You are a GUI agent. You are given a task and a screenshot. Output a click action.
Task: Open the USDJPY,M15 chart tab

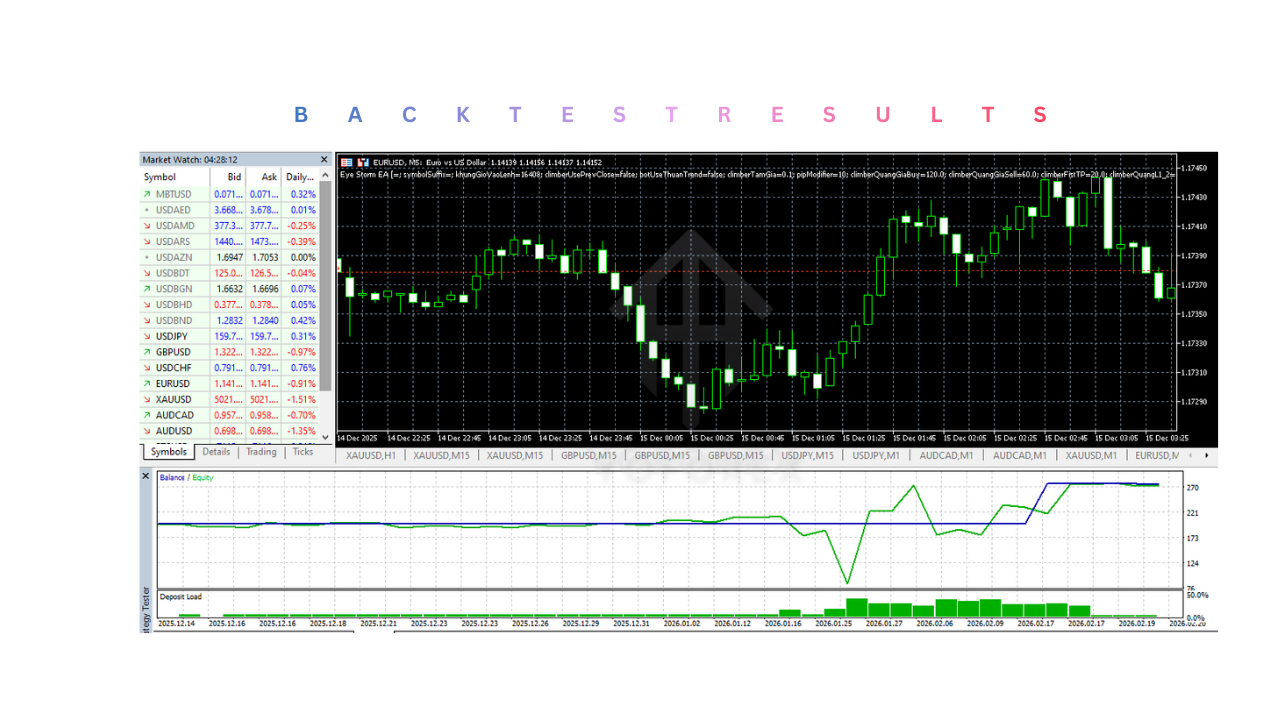click(x=807, y=456)
